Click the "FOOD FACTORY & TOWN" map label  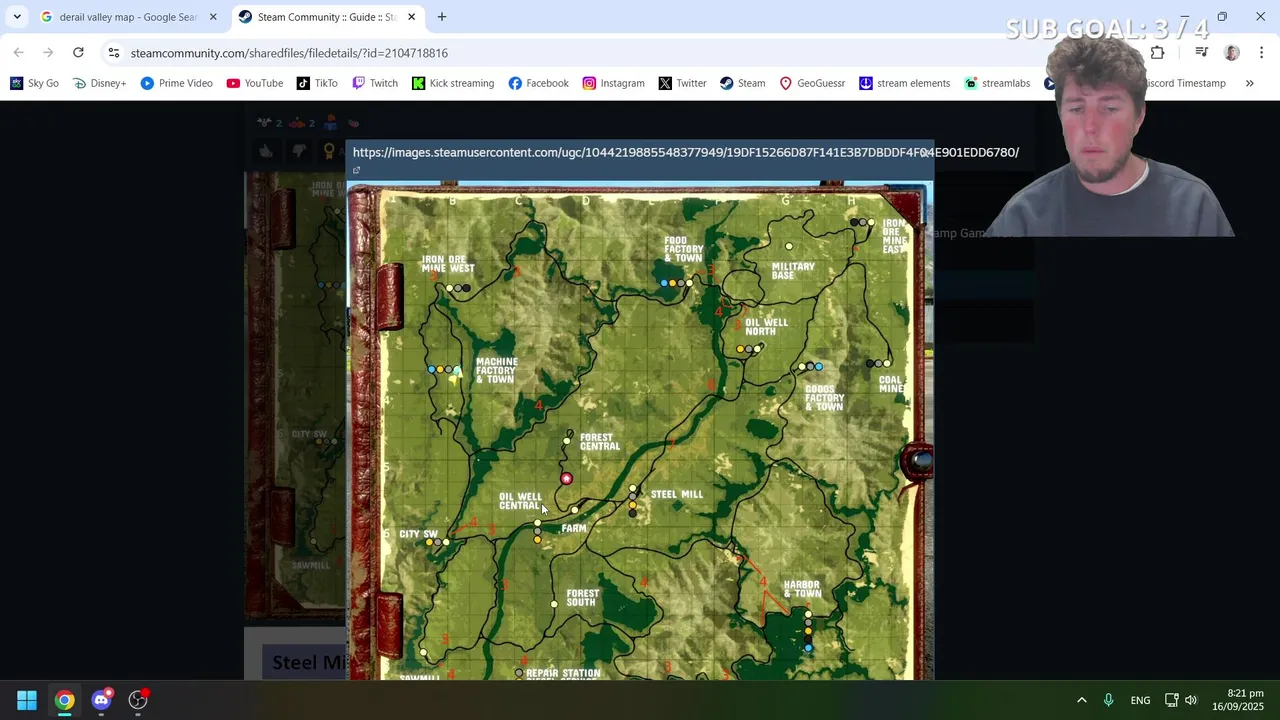(684, 249)
